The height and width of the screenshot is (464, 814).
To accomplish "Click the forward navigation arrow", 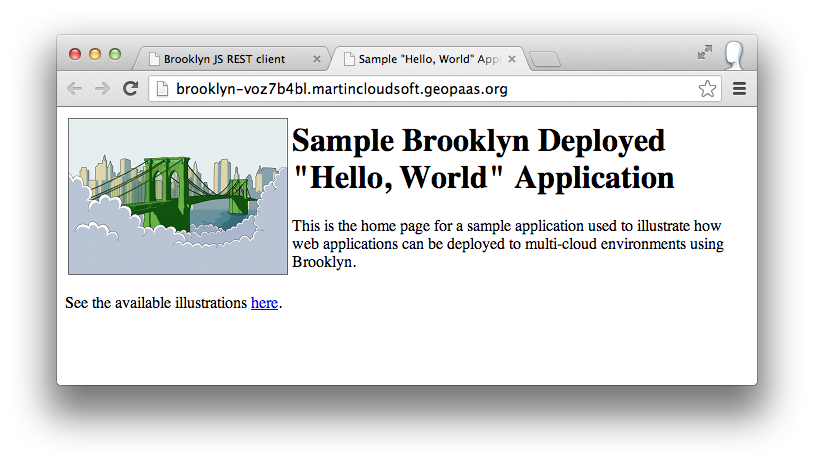I will tap(101, 89).
